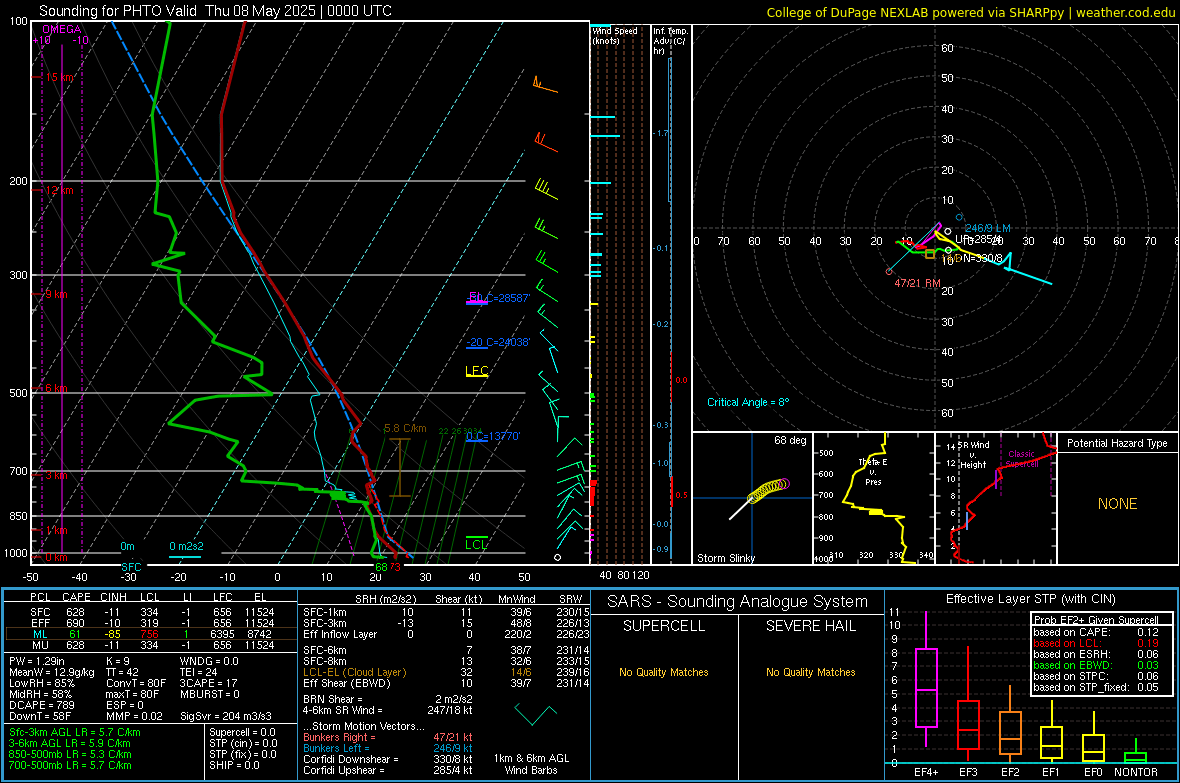This screenshot has width=1180, height=783.
Task: Click the 'Sounding for PHTO Valid' title text
Action: click(118, 11)
